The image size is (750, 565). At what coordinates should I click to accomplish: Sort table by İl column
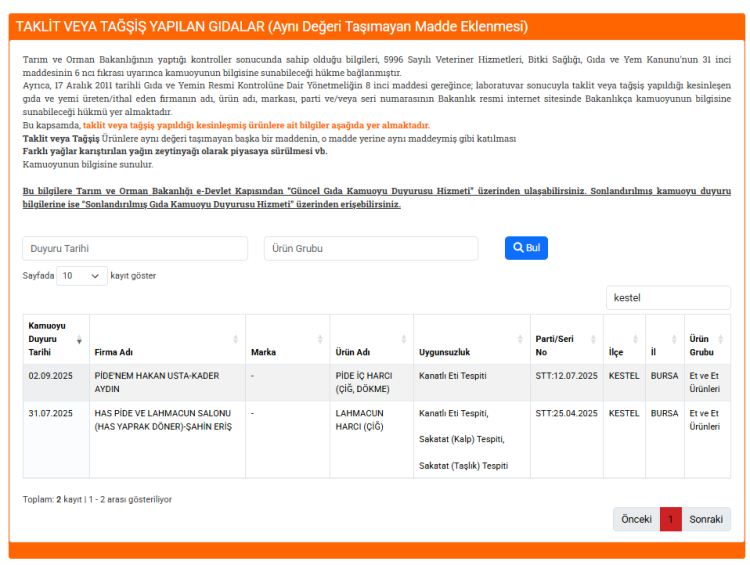click(x=663, y=352)
